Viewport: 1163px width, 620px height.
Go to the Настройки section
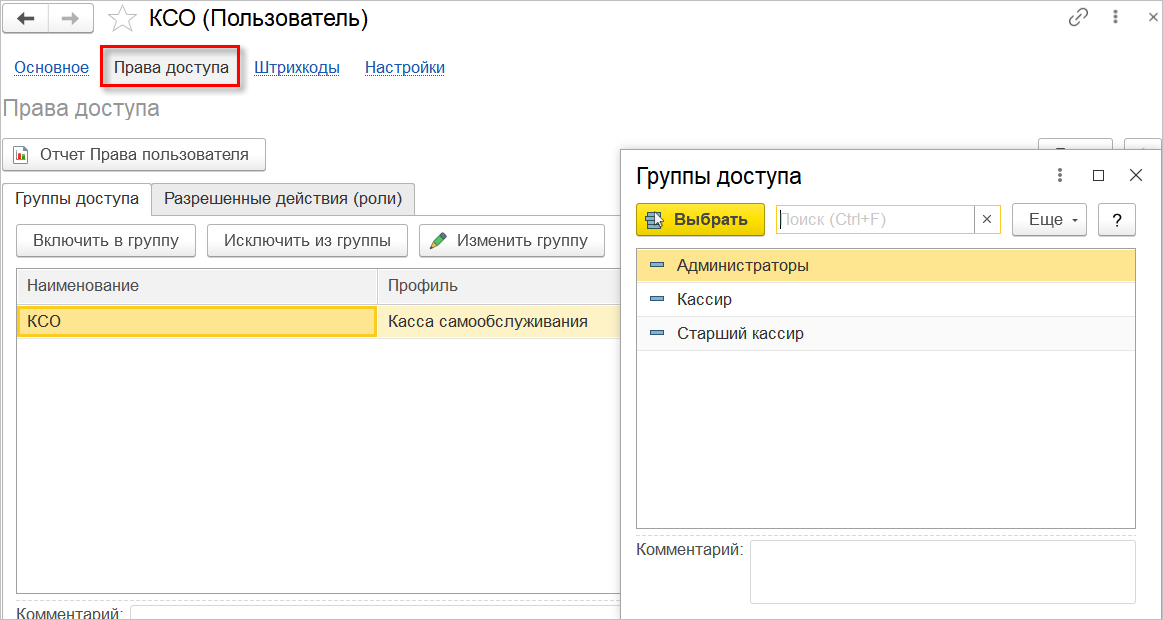click(x=405, y=68)
